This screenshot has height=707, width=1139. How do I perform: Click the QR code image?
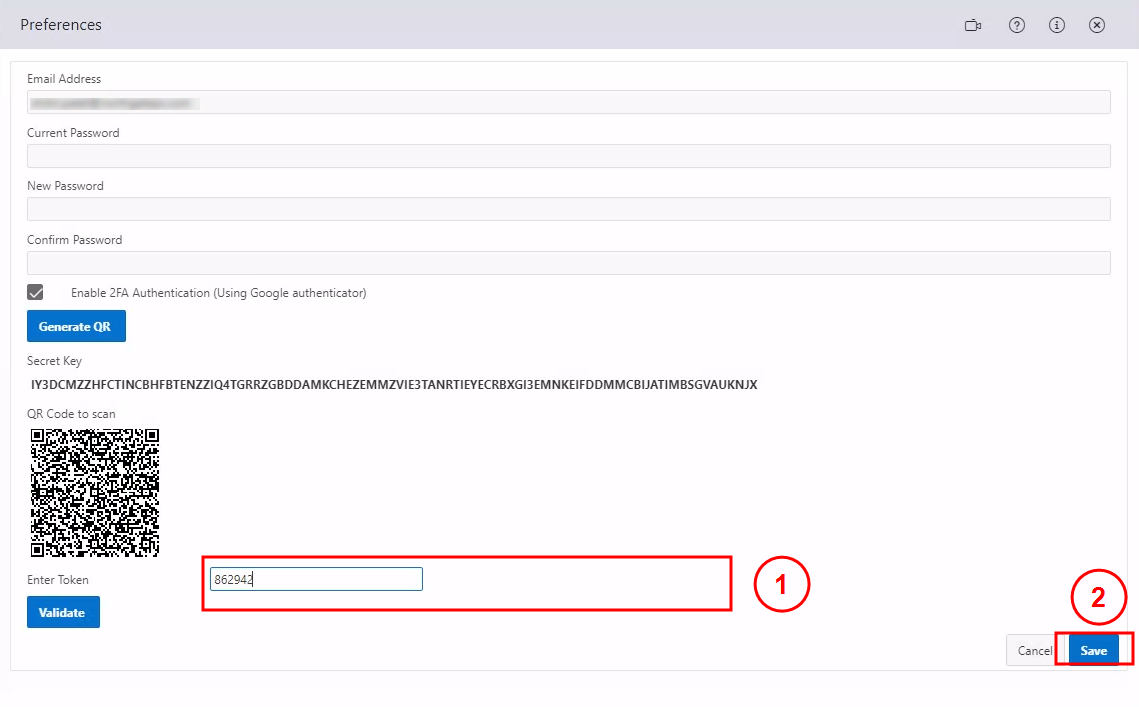[x=95, y=493]
